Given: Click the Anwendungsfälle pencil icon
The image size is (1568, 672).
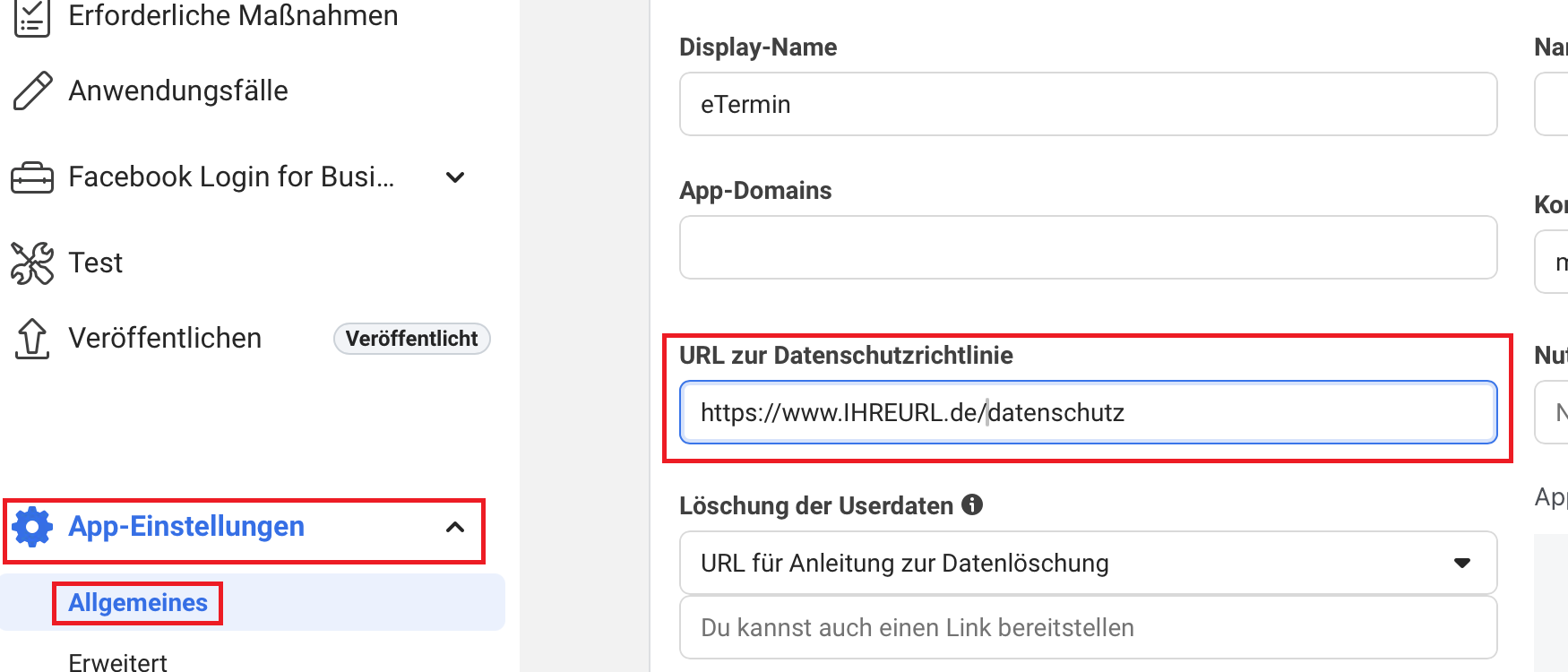Looking at the screenshot, I should tap(33, 90).
